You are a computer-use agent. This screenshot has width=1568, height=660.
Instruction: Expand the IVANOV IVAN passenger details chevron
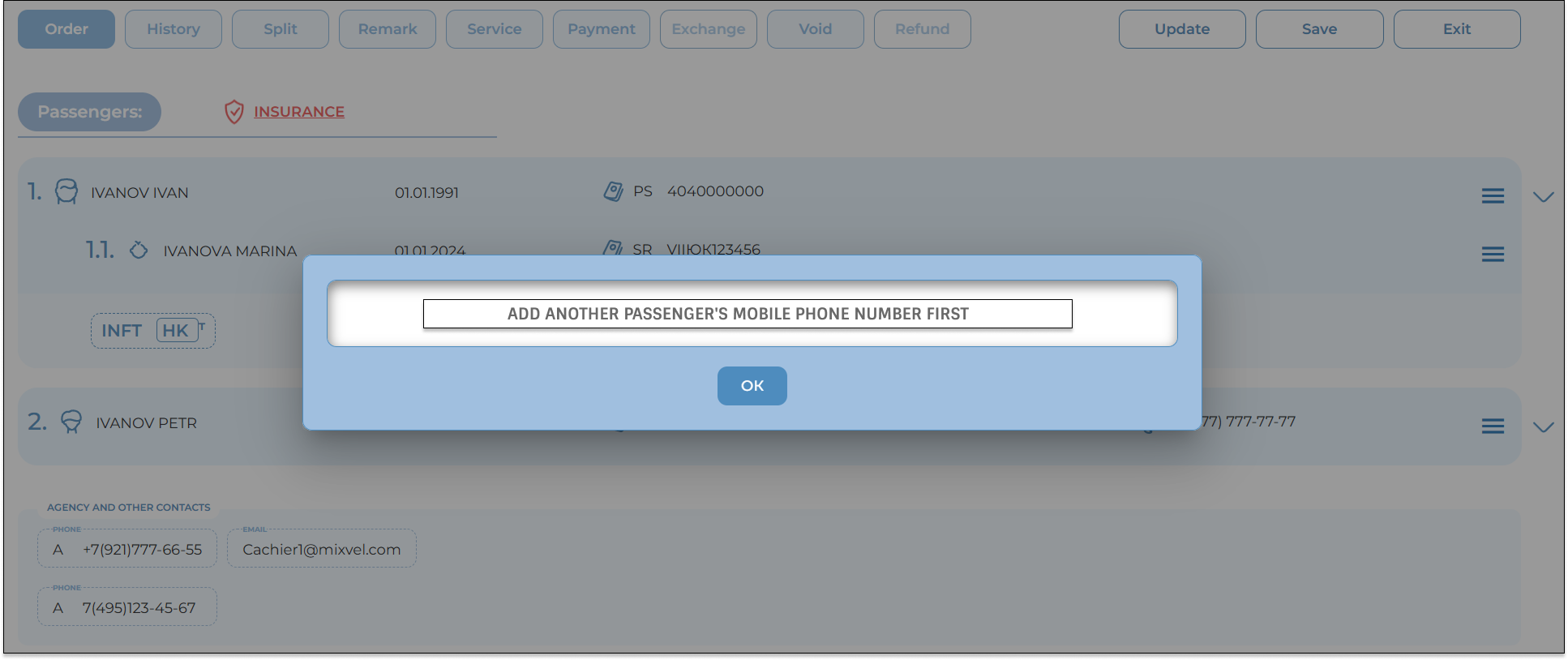[x=1543, y=197]
